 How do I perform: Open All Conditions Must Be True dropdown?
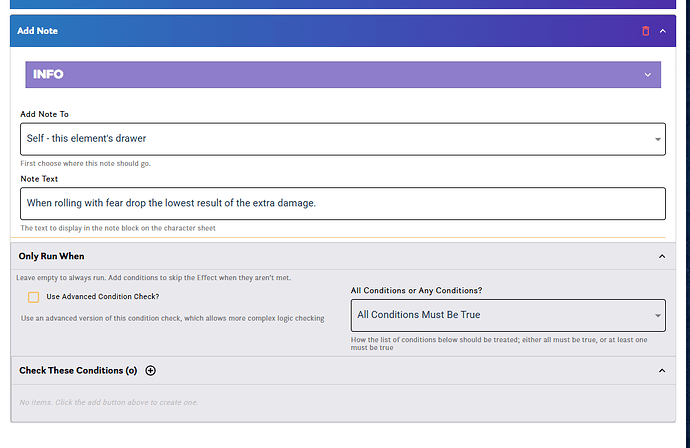(508, 315)
